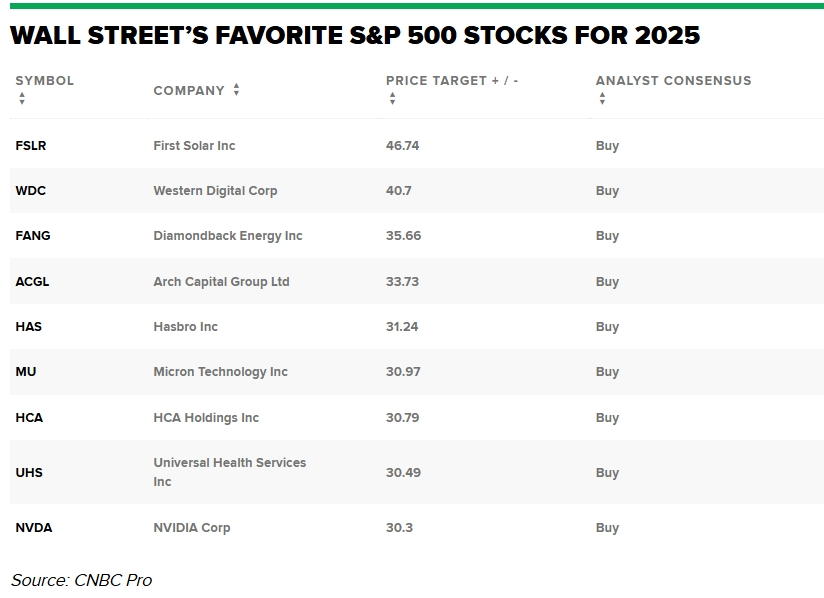Screen dimensions: 824x598
Task: Select First Solar Inc company name
Action: point(194,146)
